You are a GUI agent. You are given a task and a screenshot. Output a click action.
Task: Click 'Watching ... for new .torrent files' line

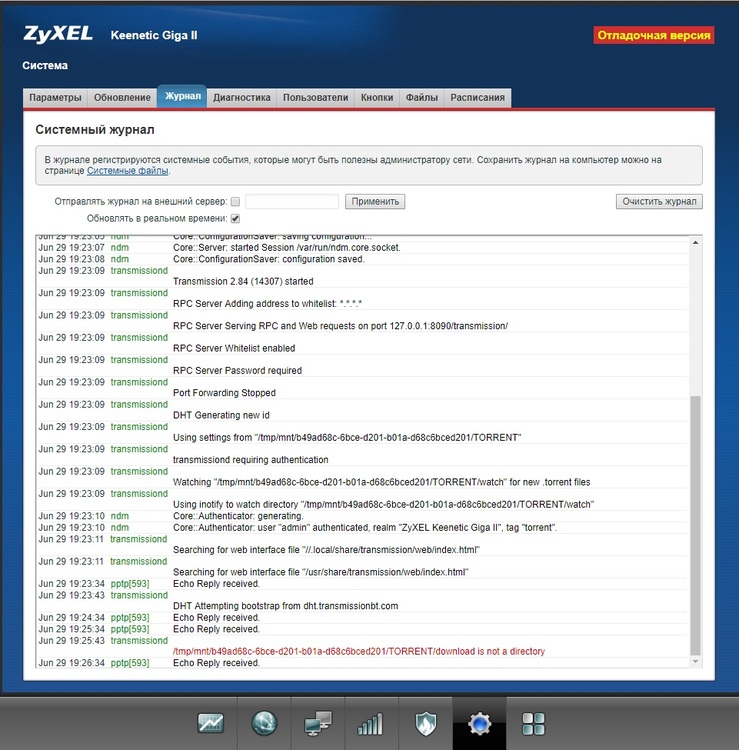[x=381, y=482]
